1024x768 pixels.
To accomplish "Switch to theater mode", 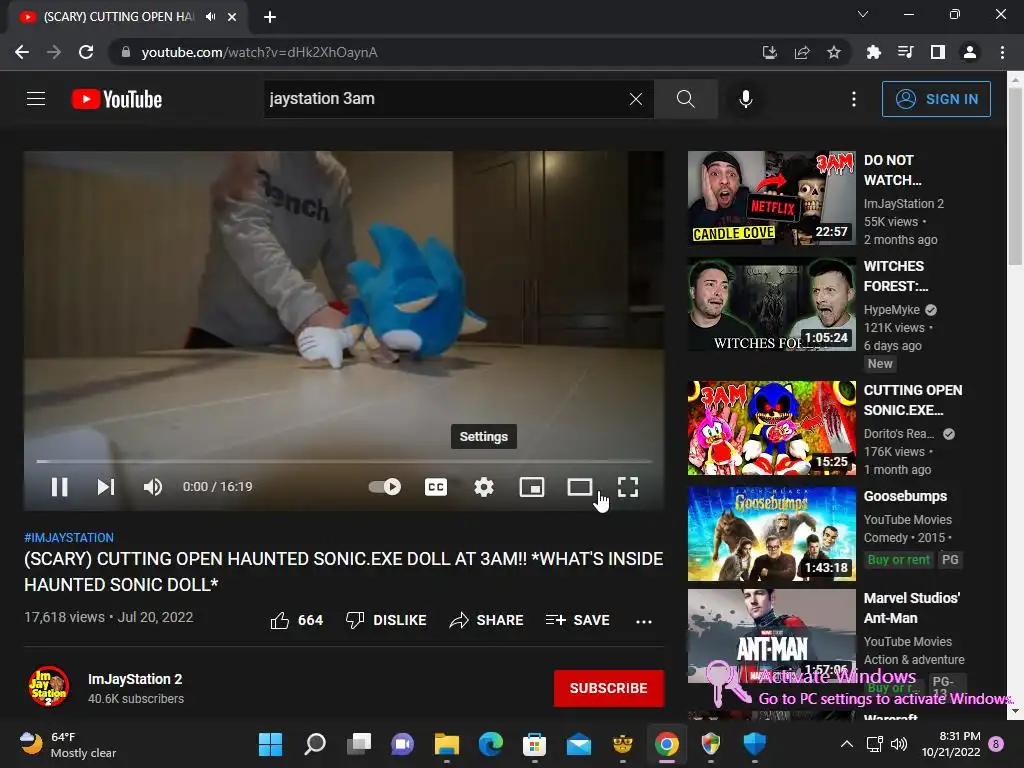I will click(x=579, y=487).
